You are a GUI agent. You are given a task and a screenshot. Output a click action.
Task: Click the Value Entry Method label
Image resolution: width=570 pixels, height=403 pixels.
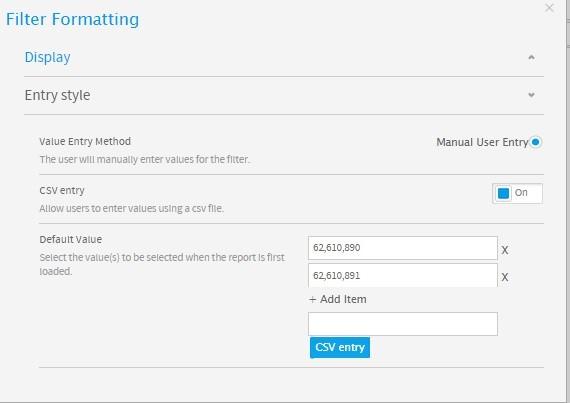coord(85,141)
